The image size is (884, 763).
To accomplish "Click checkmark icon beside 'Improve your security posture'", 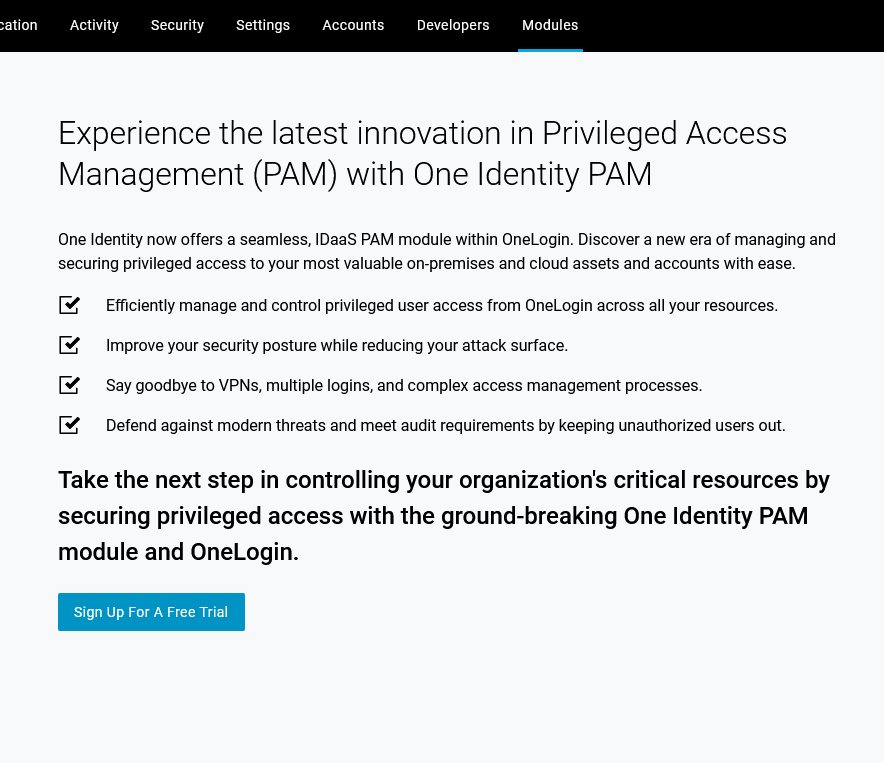I will (x=69, y=345).
